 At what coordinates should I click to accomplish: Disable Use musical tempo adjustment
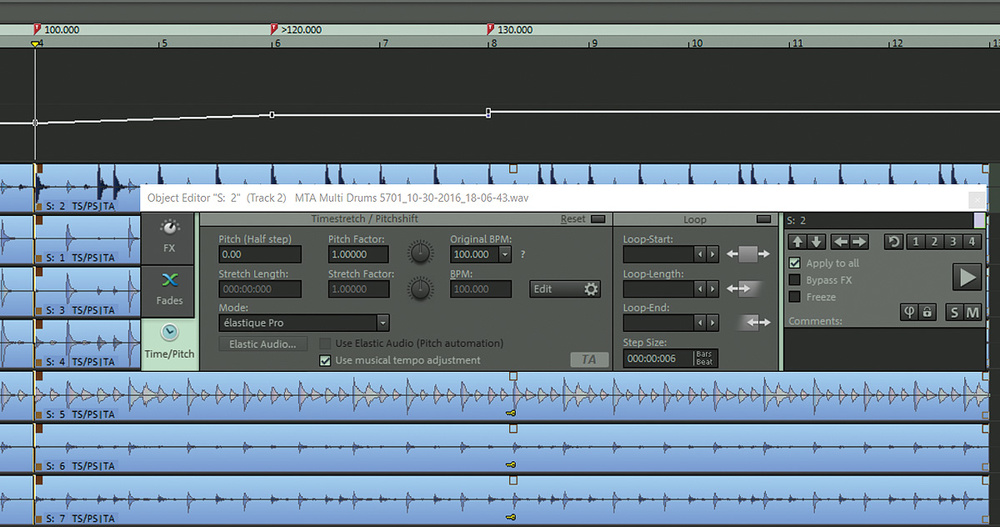325,360
